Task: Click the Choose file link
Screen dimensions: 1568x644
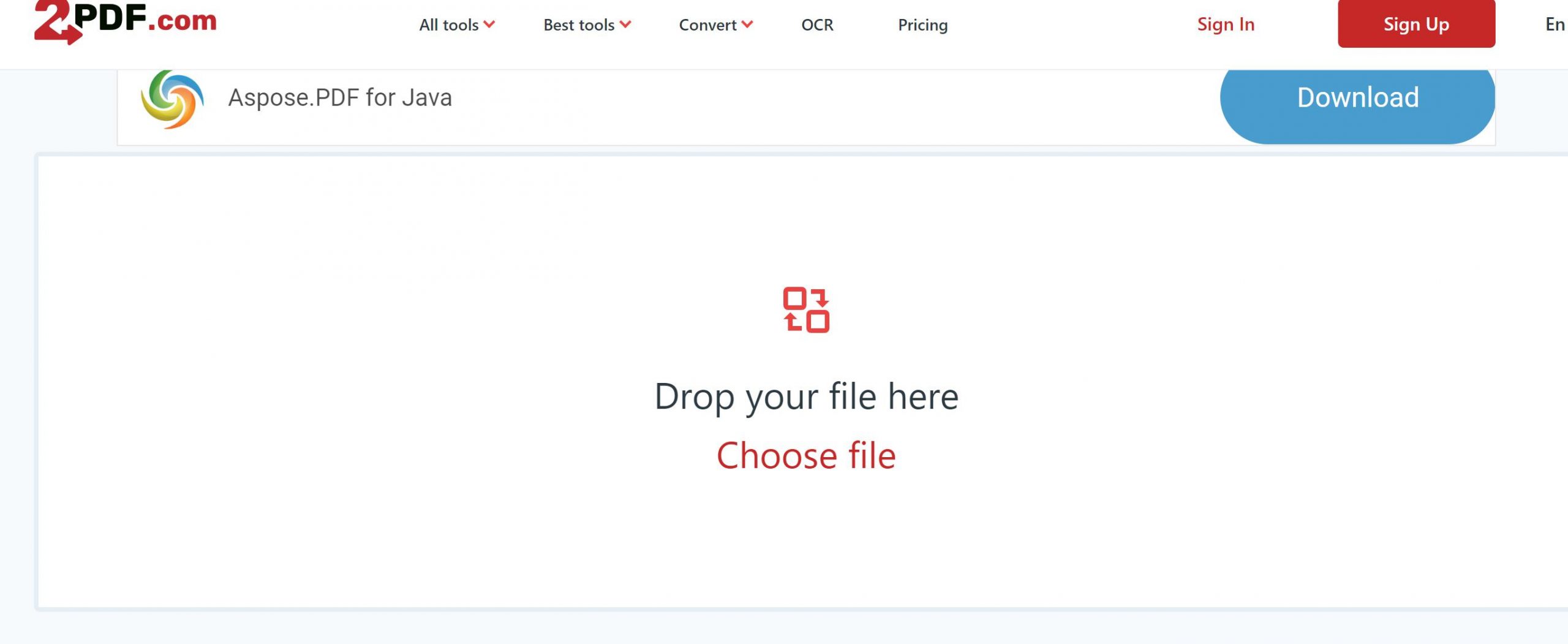Action: pyautogui.click(x=806, y=455)
